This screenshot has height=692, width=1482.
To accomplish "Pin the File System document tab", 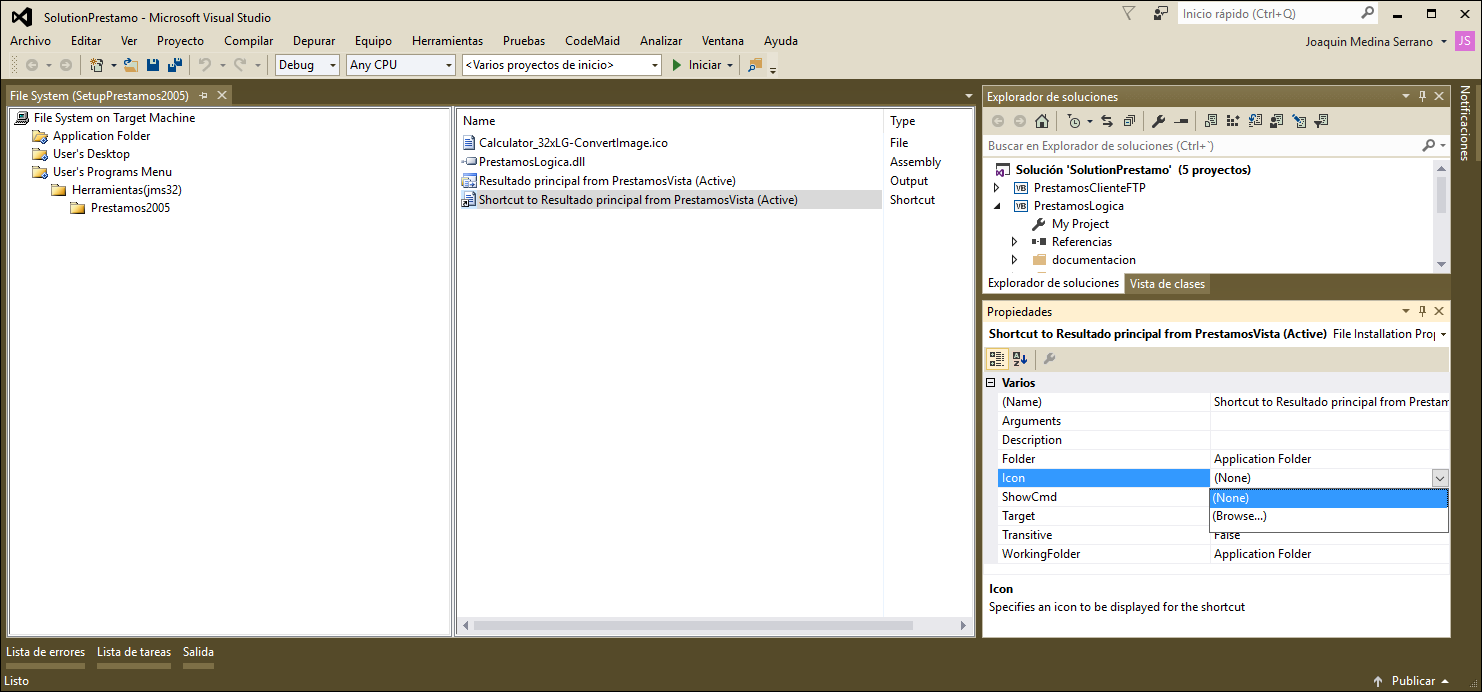I will point(203,96).
